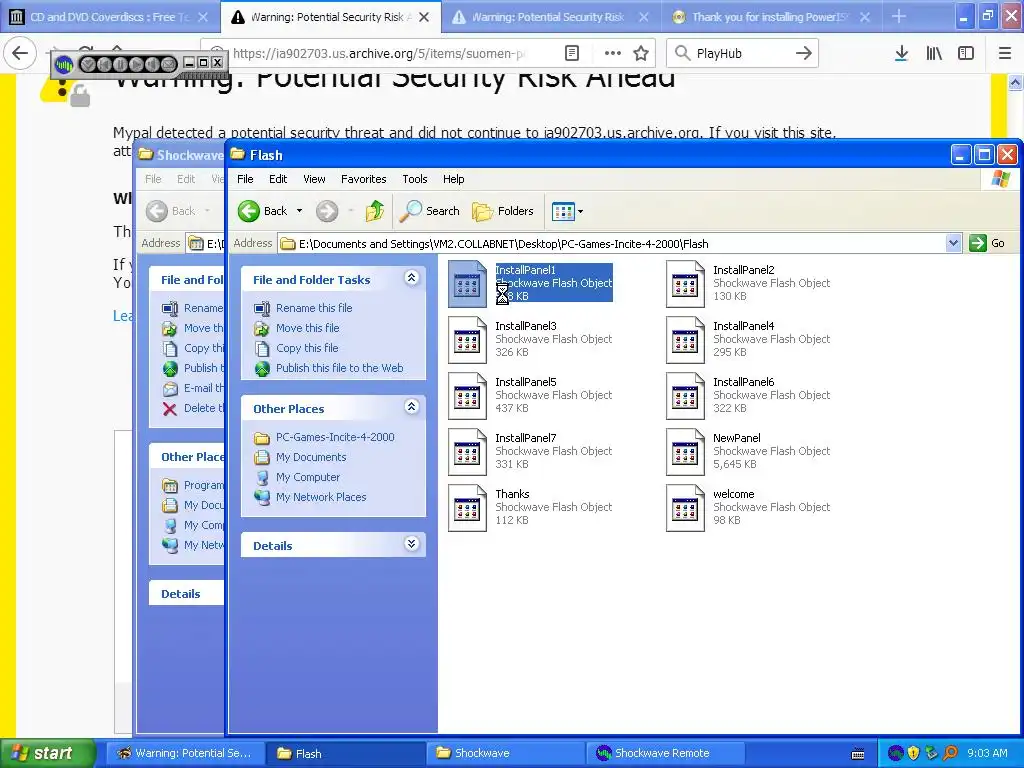Open the View menu in Flash window
1024x768 pixels.
[x=314, y=179]
